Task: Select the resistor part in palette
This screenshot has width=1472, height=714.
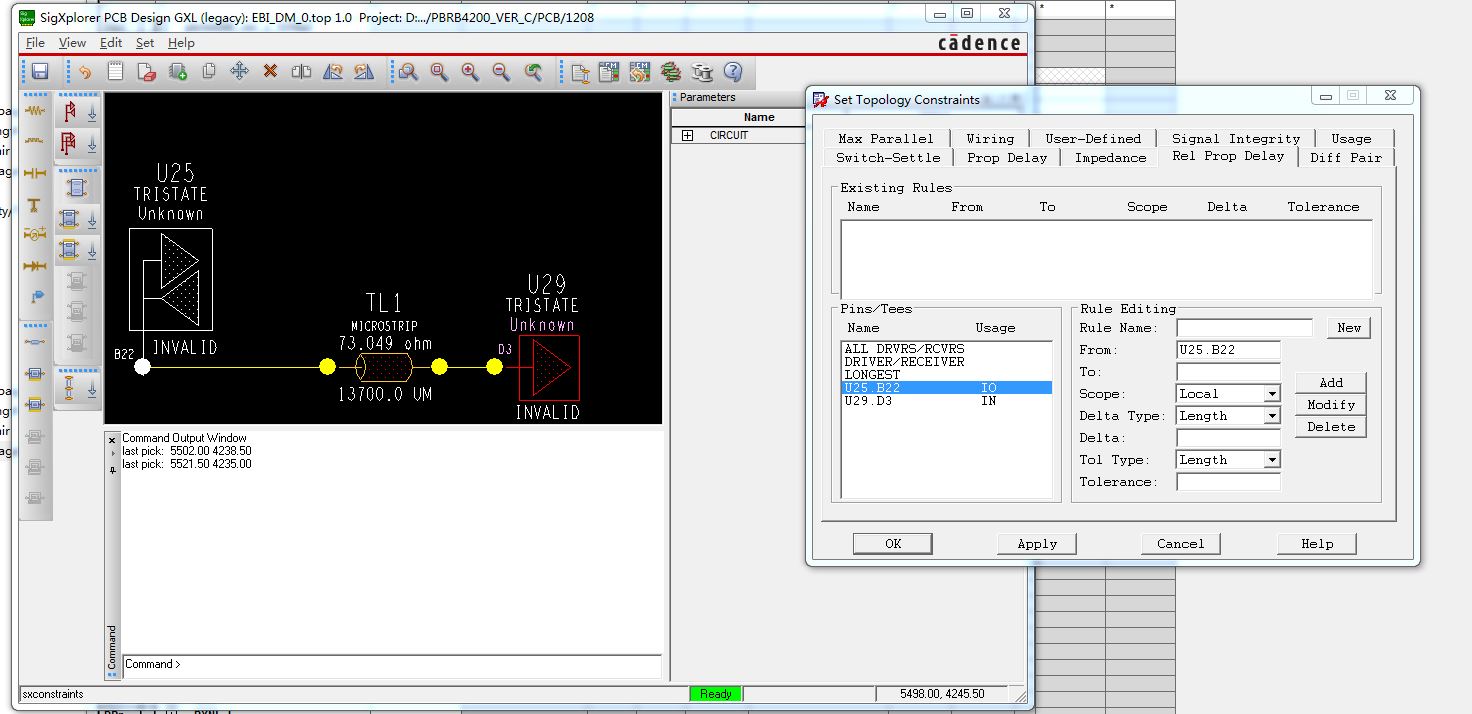Action: [x=35, y=111]
